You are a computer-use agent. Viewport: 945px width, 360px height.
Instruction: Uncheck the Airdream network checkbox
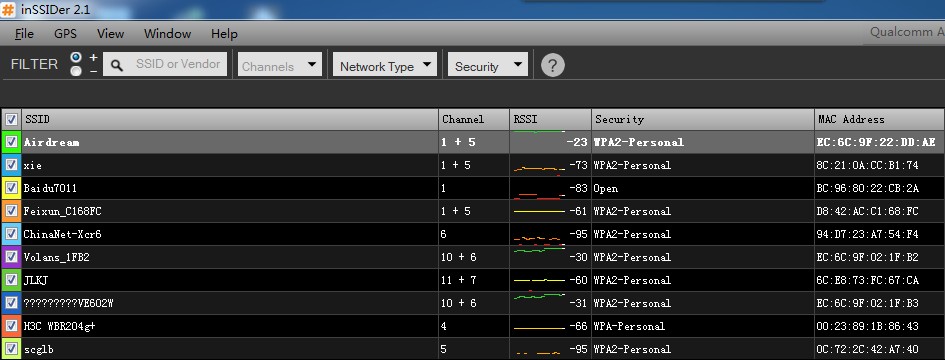tap(11, 142)
